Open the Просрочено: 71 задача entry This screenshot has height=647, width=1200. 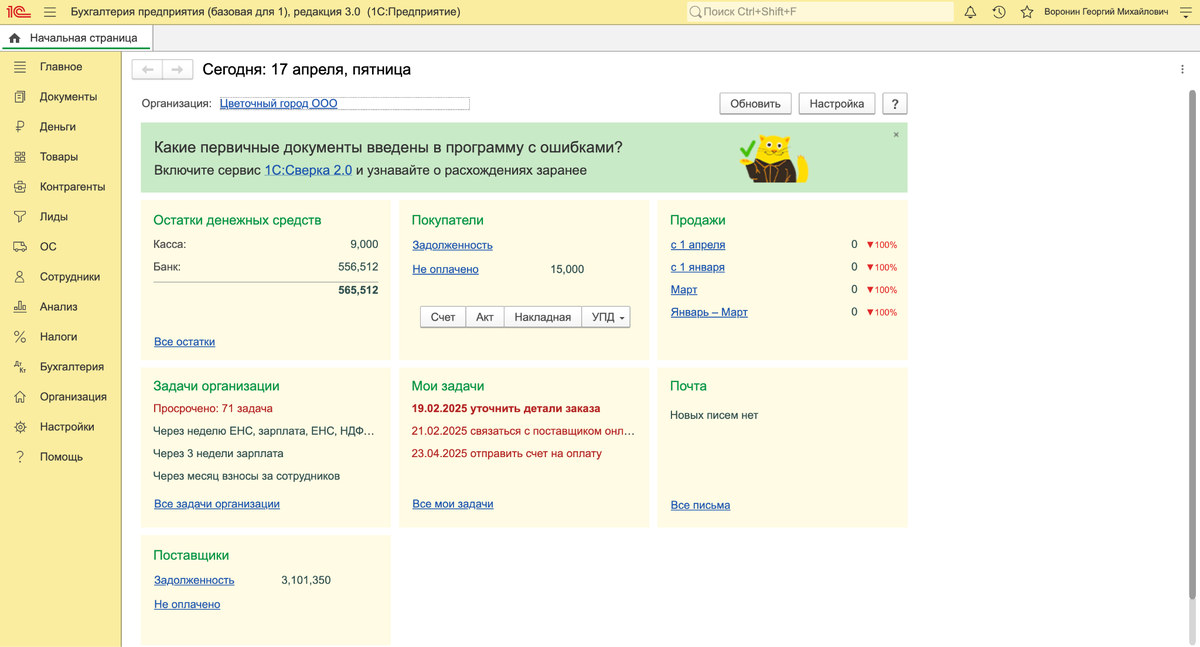213,408
